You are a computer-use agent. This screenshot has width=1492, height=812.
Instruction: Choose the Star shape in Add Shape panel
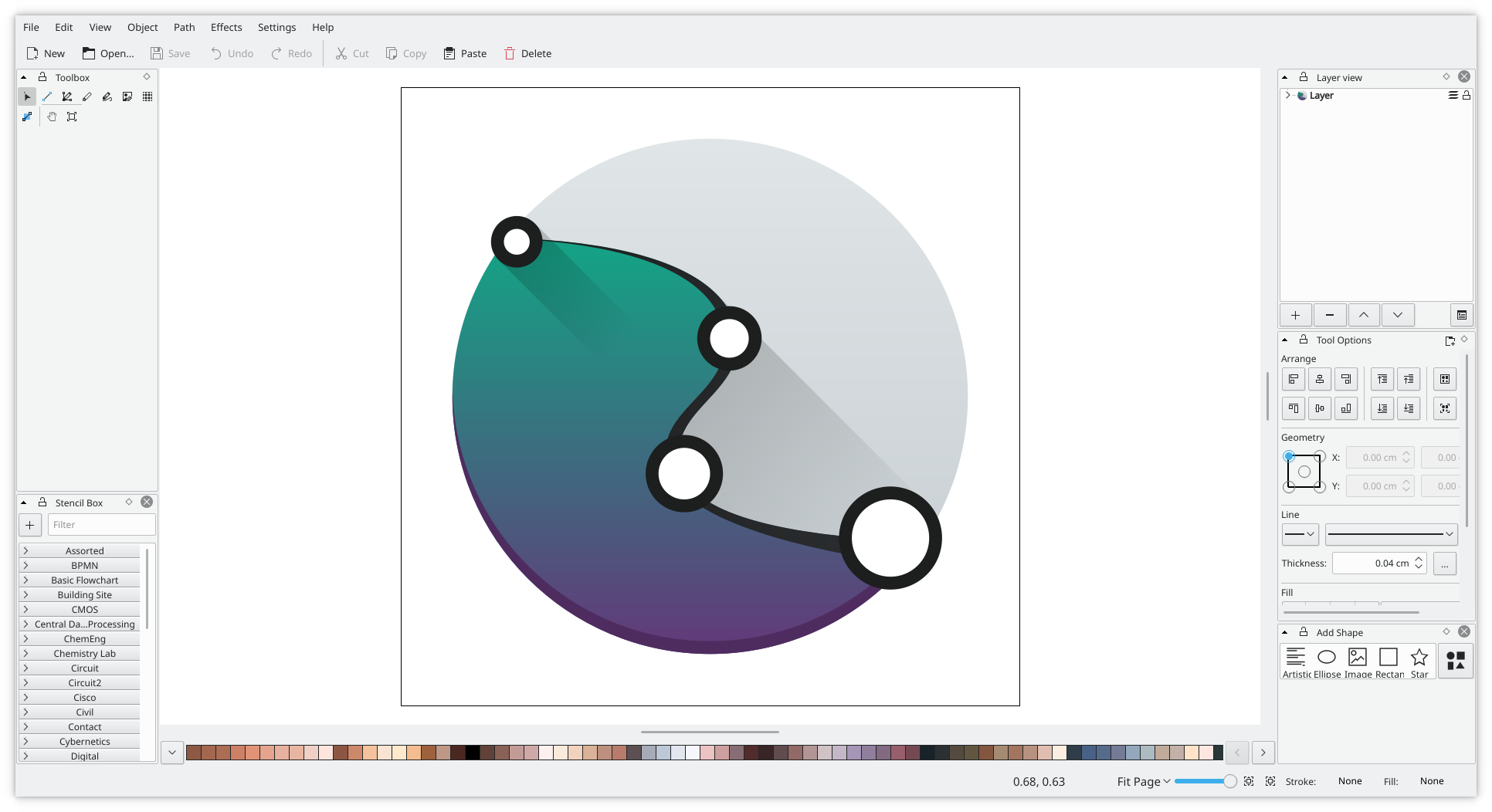tap(1419, 657)
